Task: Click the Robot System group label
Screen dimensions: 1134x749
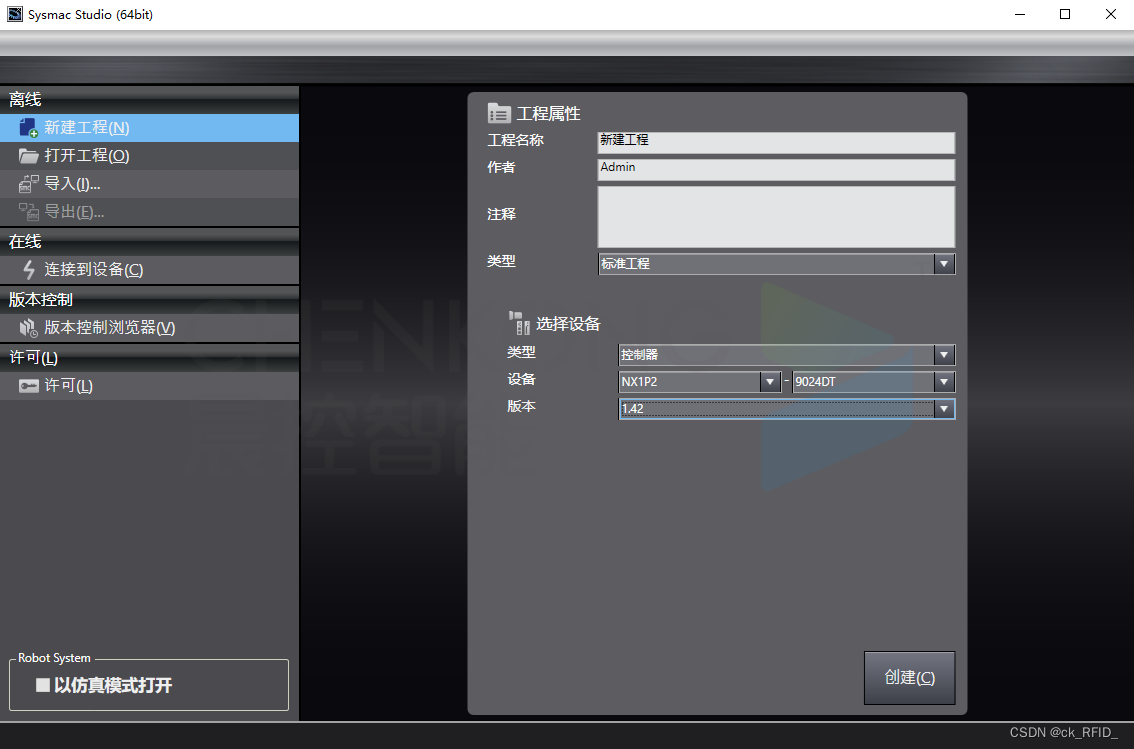Action: click(54, 658)
